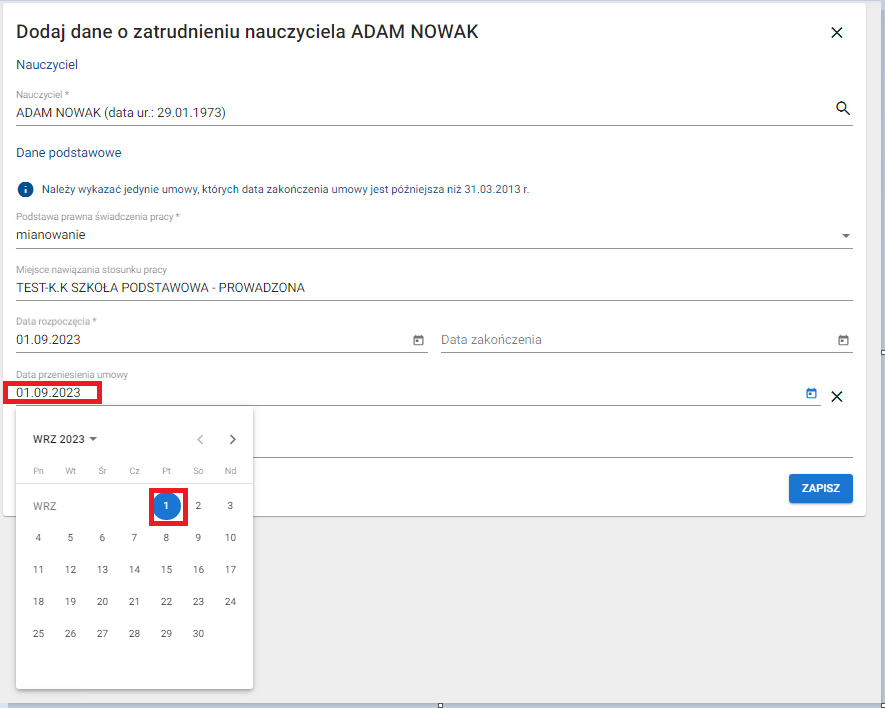
Task: Click the blue info icon
Action: [25, 189]
